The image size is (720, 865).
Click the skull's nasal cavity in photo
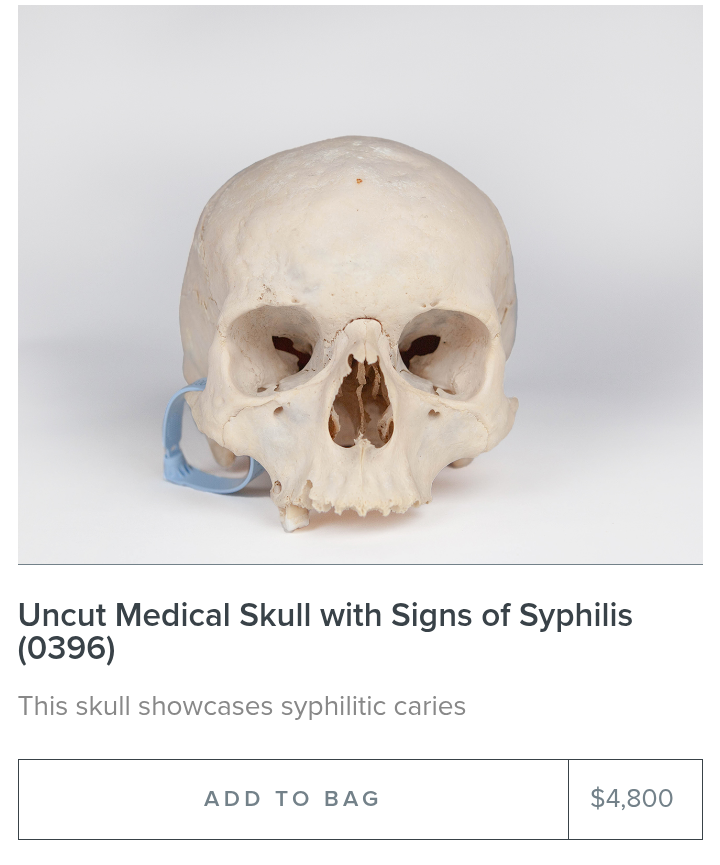361,402
